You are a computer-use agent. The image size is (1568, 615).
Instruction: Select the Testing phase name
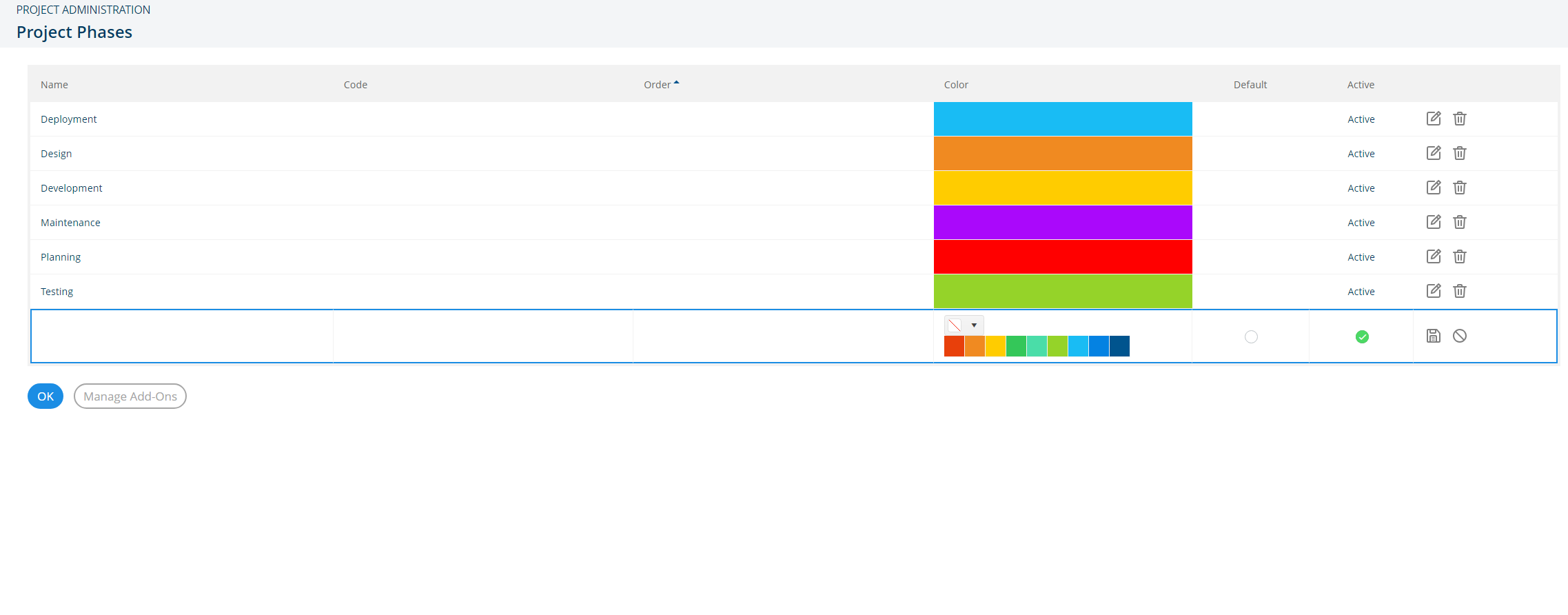click(57, 292)
